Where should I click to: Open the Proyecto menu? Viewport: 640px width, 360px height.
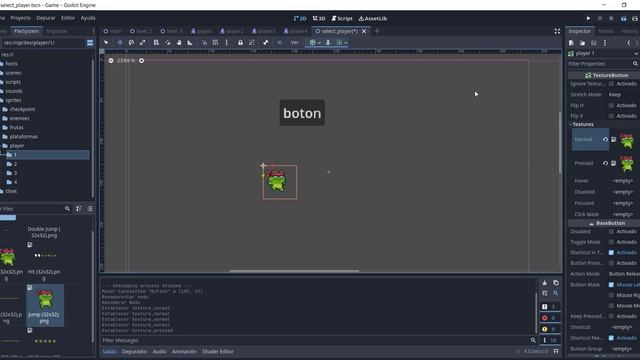20,18
